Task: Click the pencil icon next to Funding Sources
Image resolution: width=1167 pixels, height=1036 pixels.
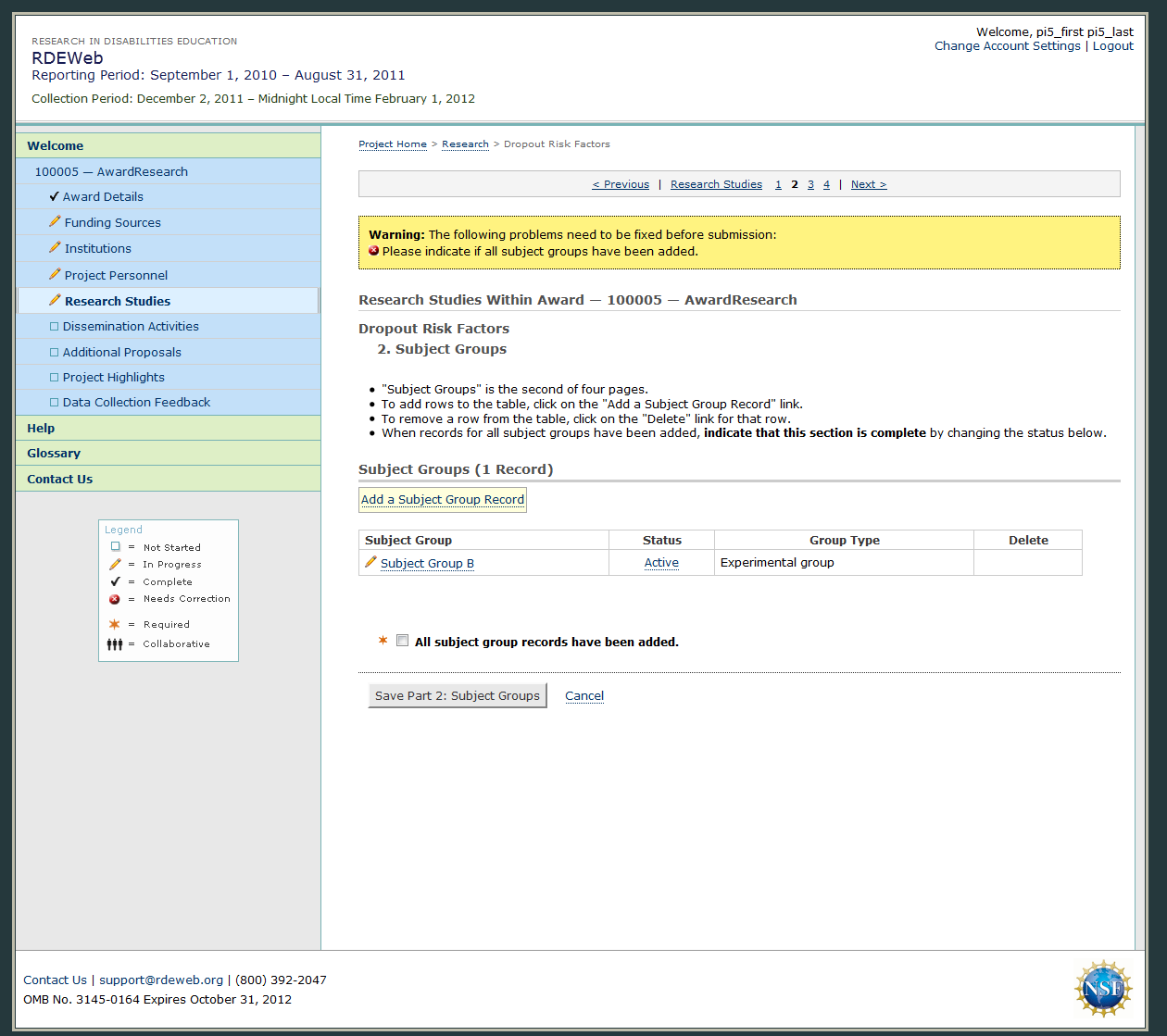Action: pyautogui.click(x=55, y=222)
